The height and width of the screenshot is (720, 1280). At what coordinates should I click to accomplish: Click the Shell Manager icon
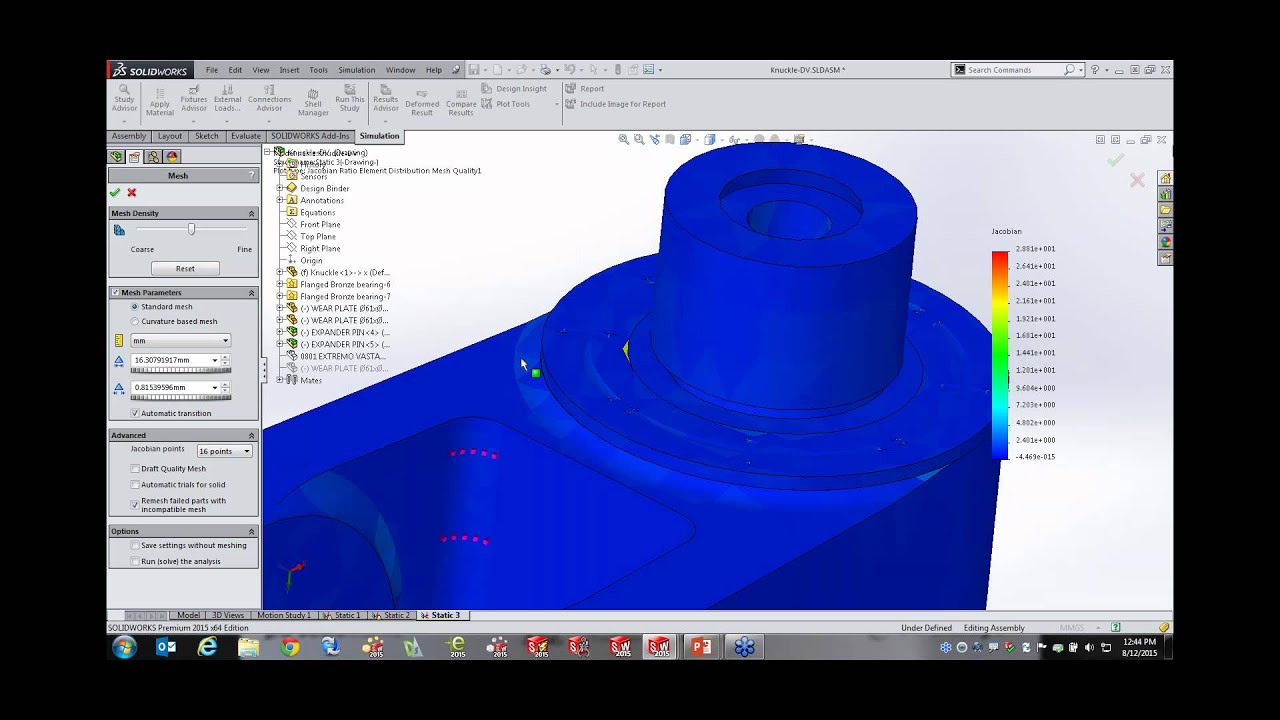(x=313, y=102)
